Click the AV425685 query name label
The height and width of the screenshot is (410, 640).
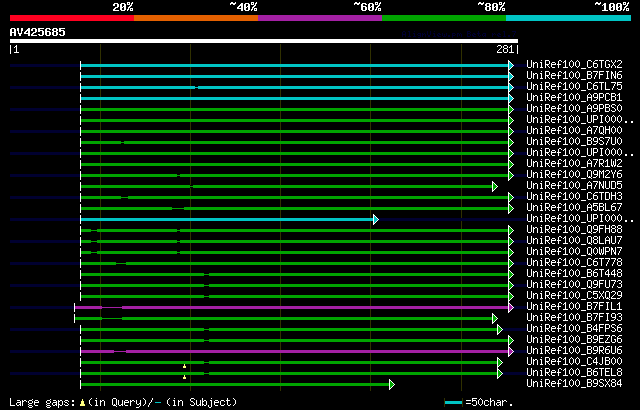pyautogui.click(x=38, y=31)
